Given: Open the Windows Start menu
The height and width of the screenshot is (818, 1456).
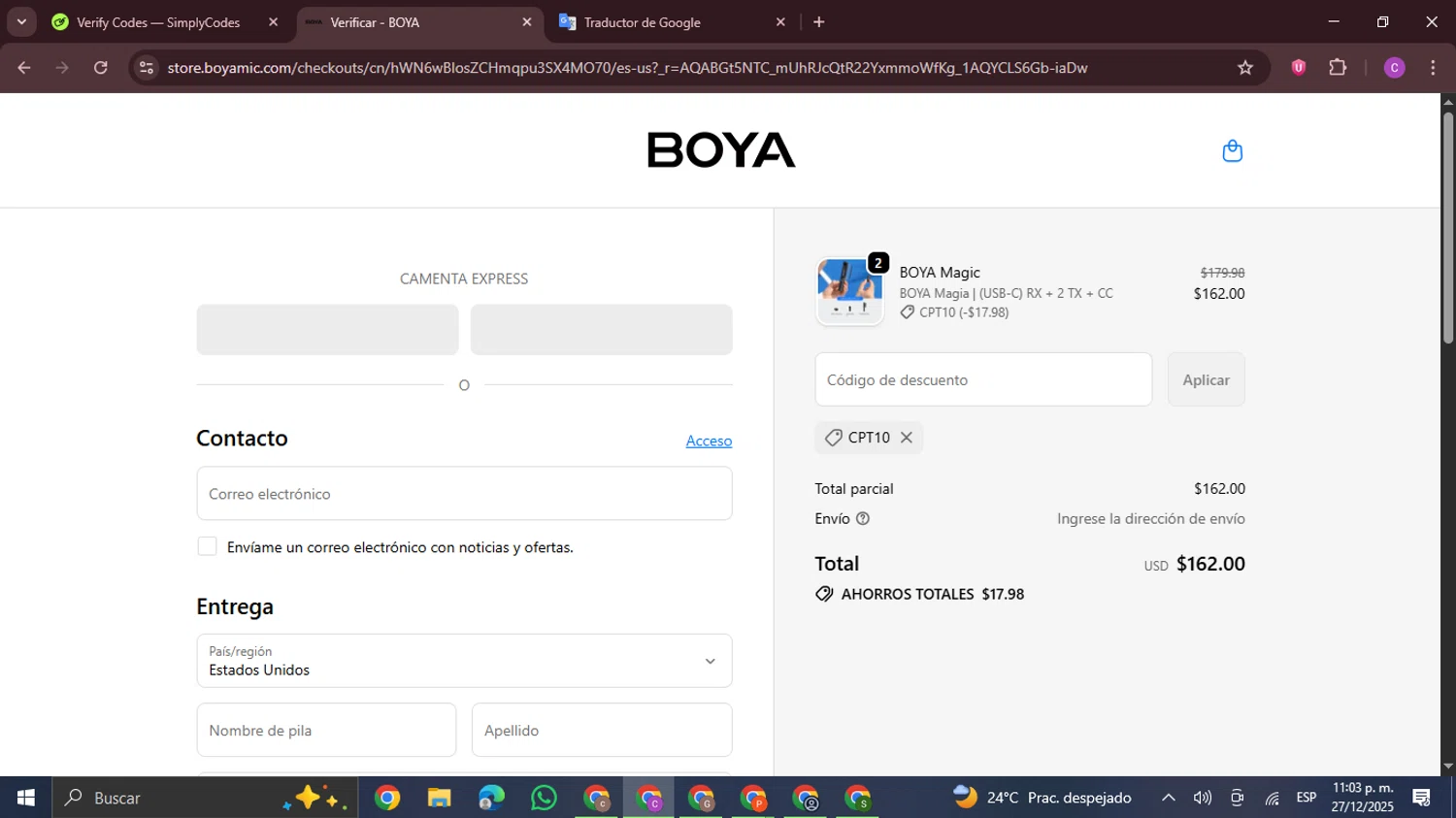Looking at the screenshot, I should tap(25, 798).
